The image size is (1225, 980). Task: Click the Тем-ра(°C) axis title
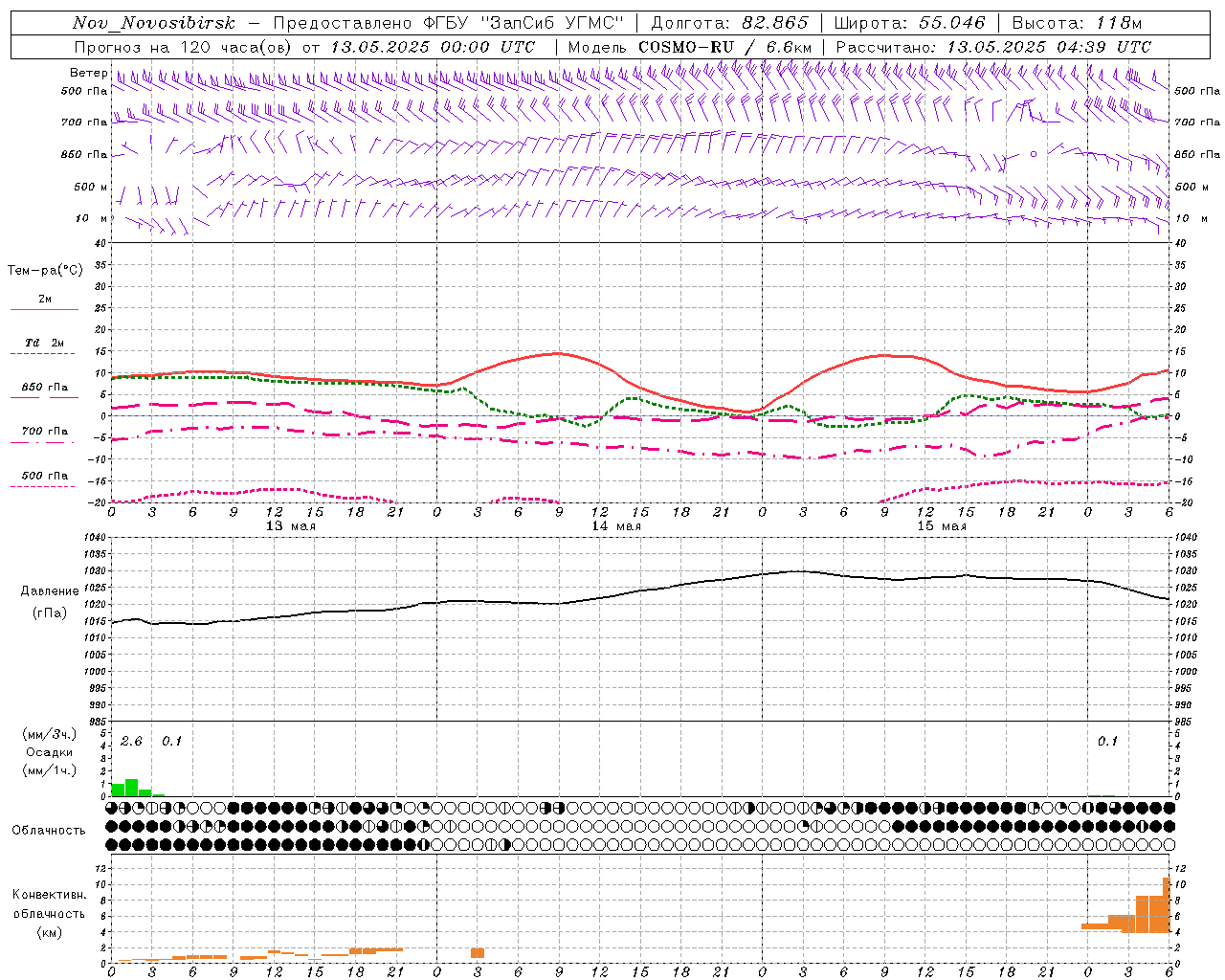45,271
